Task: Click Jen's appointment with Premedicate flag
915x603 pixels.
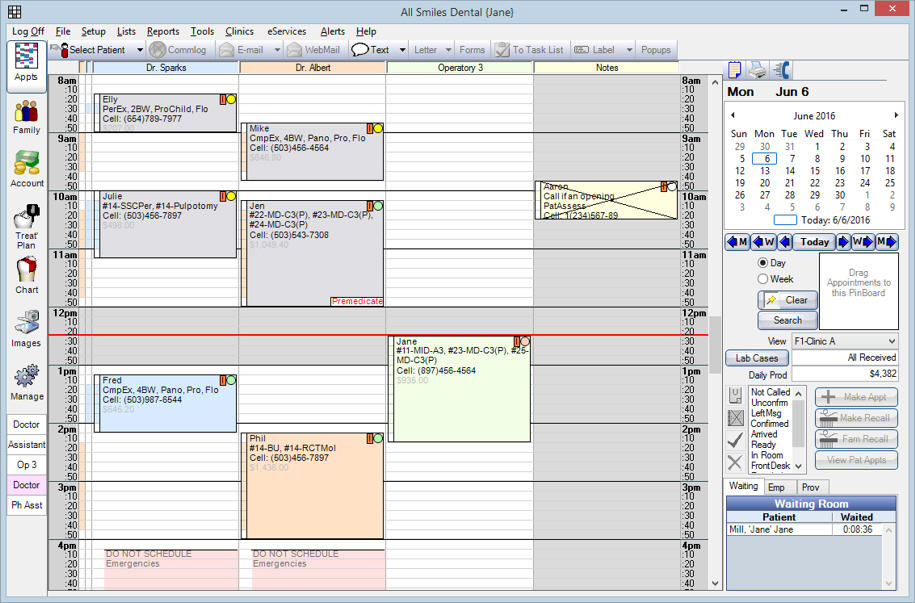Action: pos(313,254)
